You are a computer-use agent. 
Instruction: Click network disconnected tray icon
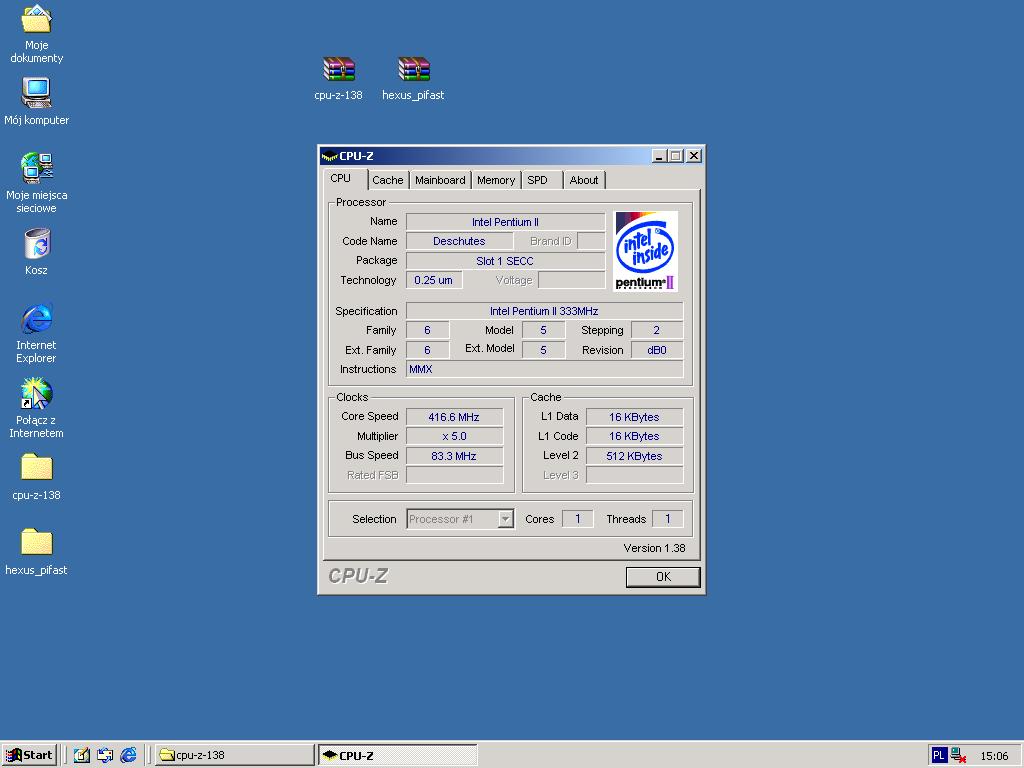(x=958, y=755)
